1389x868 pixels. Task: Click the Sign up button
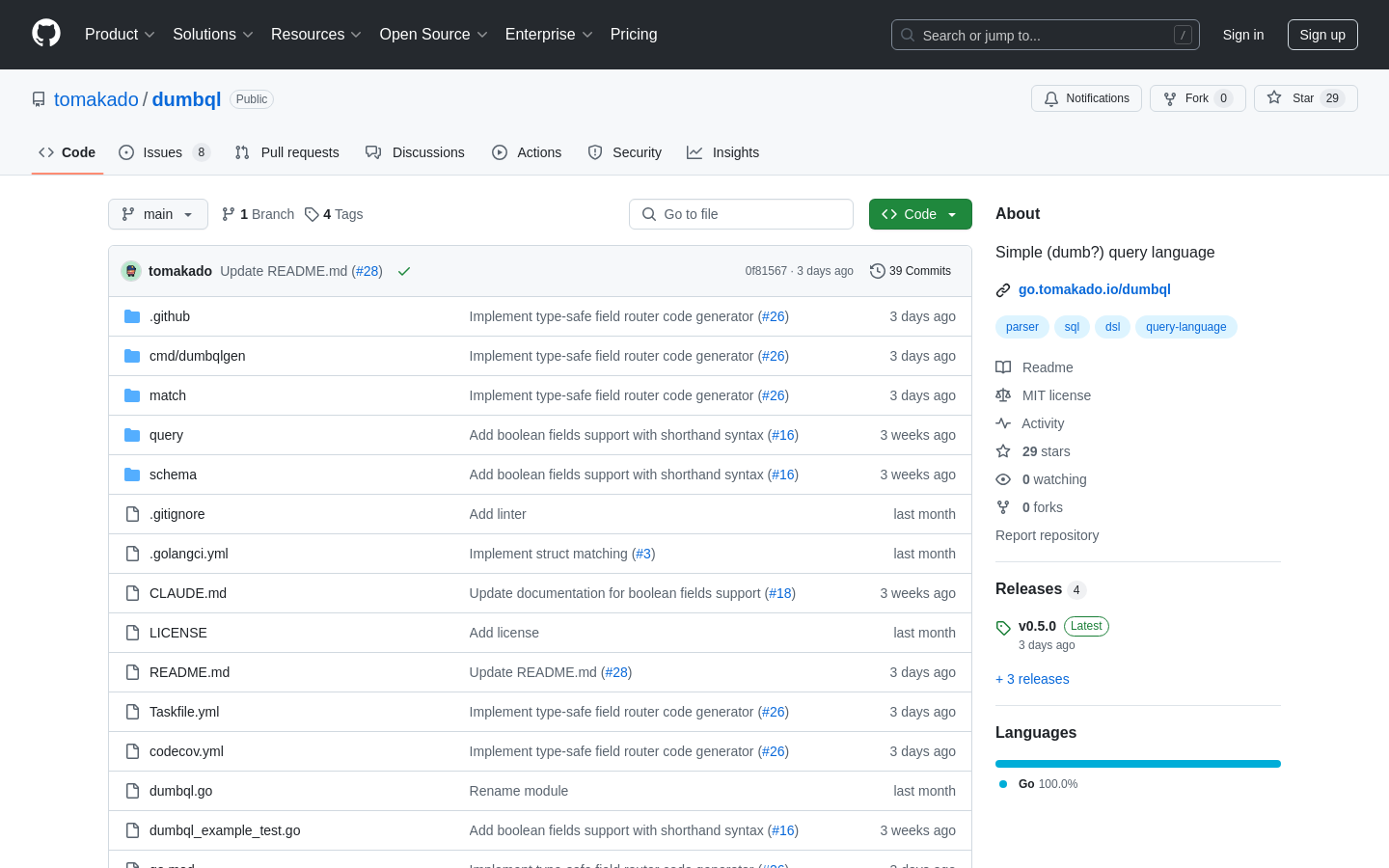[x=1322, y=35]
